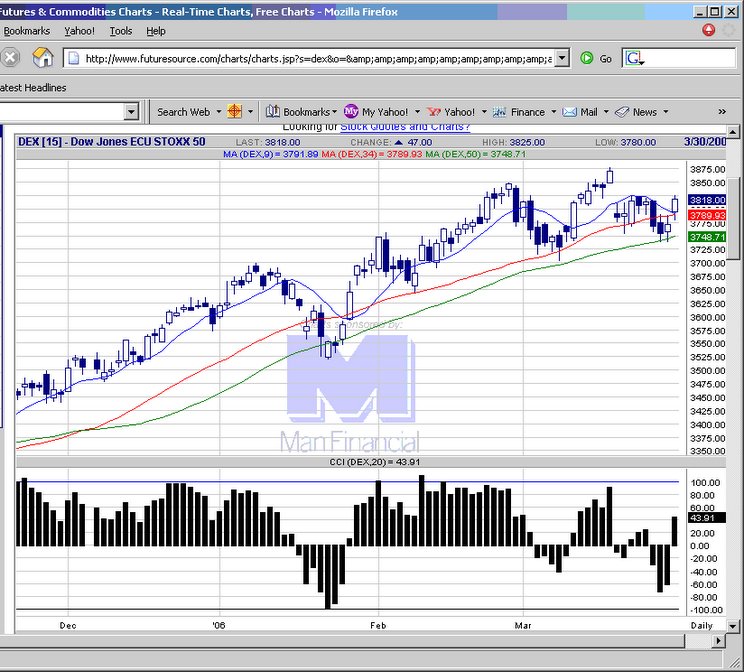This screenshot has height=672, width=744.
Task: Show more toolbar items chevron
Action: click(x=722, y=112)
